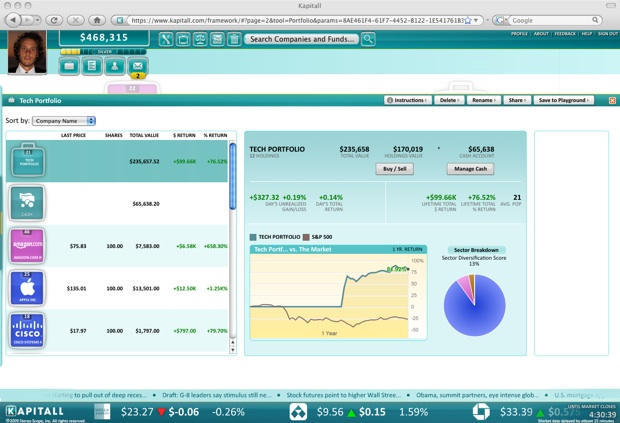Click the 1 YR. RETURN chart label
This screenshot has height=423, width=620.
(x=407, y=249)
